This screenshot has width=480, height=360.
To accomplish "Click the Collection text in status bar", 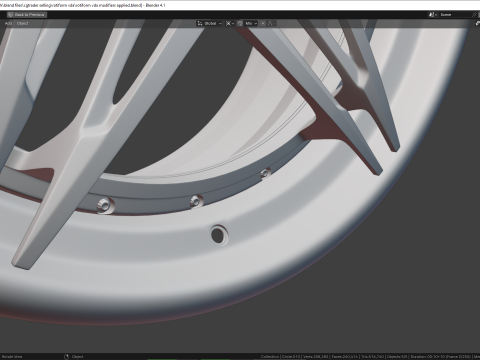I will (x=270, y=357).
